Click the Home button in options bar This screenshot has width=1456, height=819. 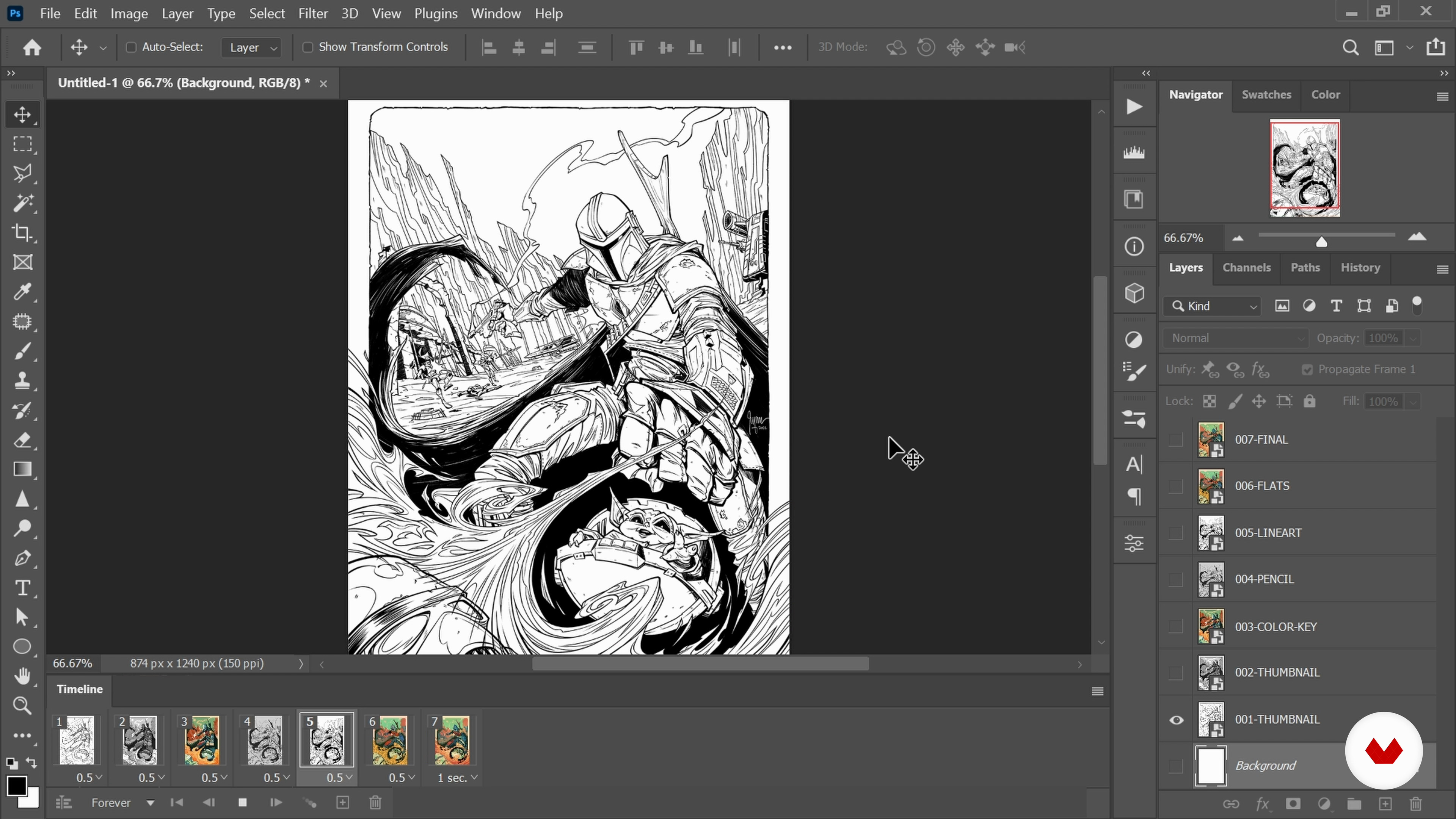coord(32,47)
